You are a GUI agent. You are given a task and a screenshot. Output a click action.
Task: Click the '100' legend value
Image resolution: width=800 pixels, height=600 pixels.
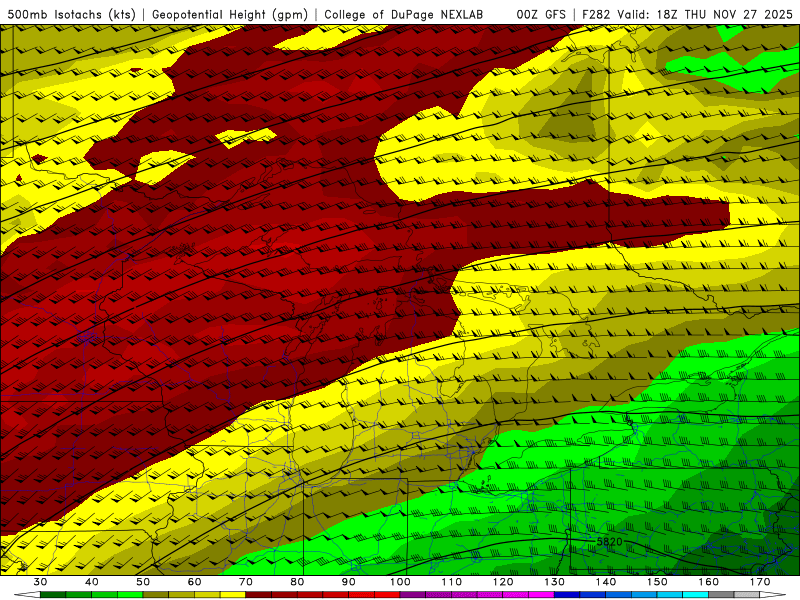(x=400, y=582)
